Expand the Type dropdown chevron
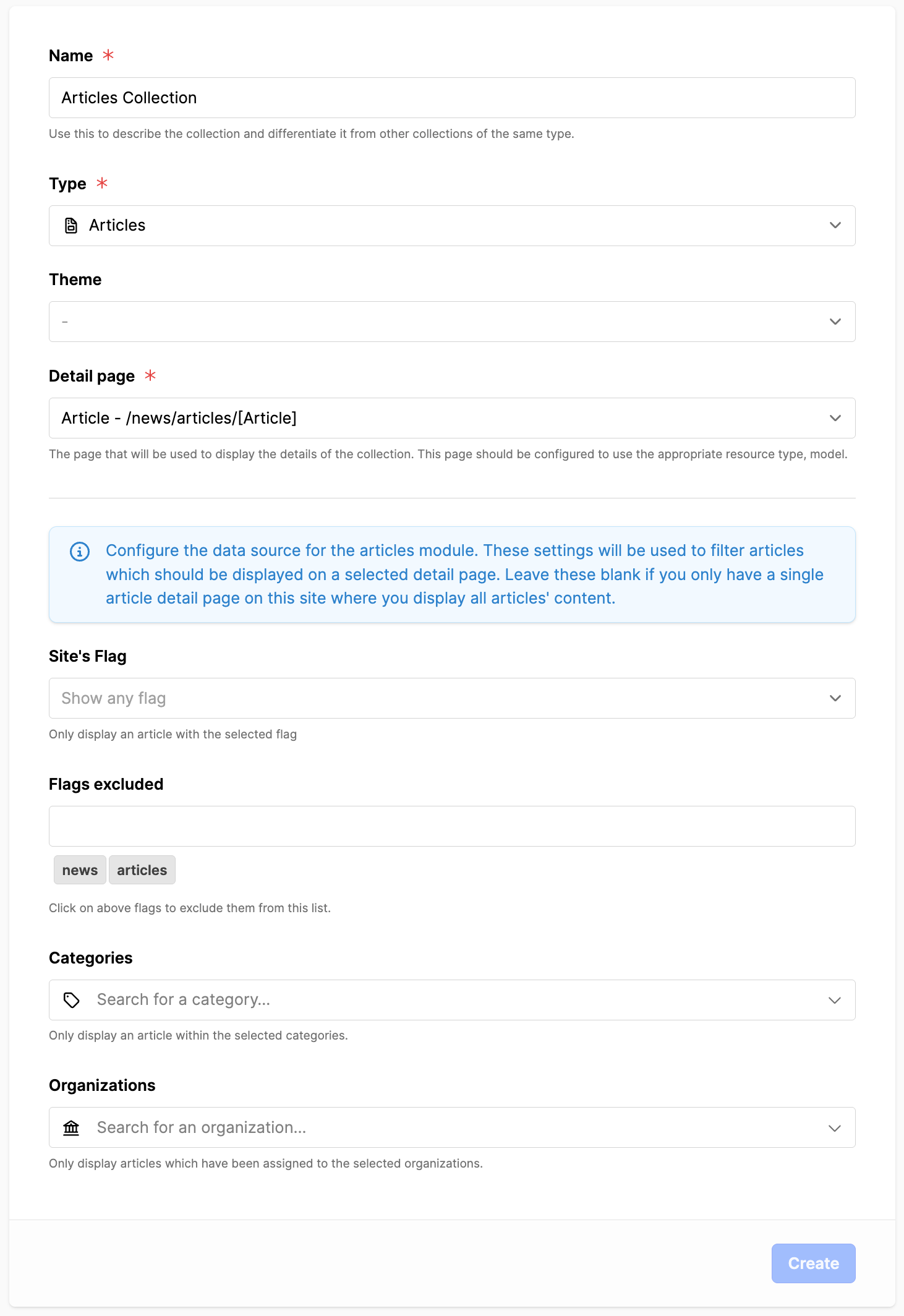 (835, 226)
